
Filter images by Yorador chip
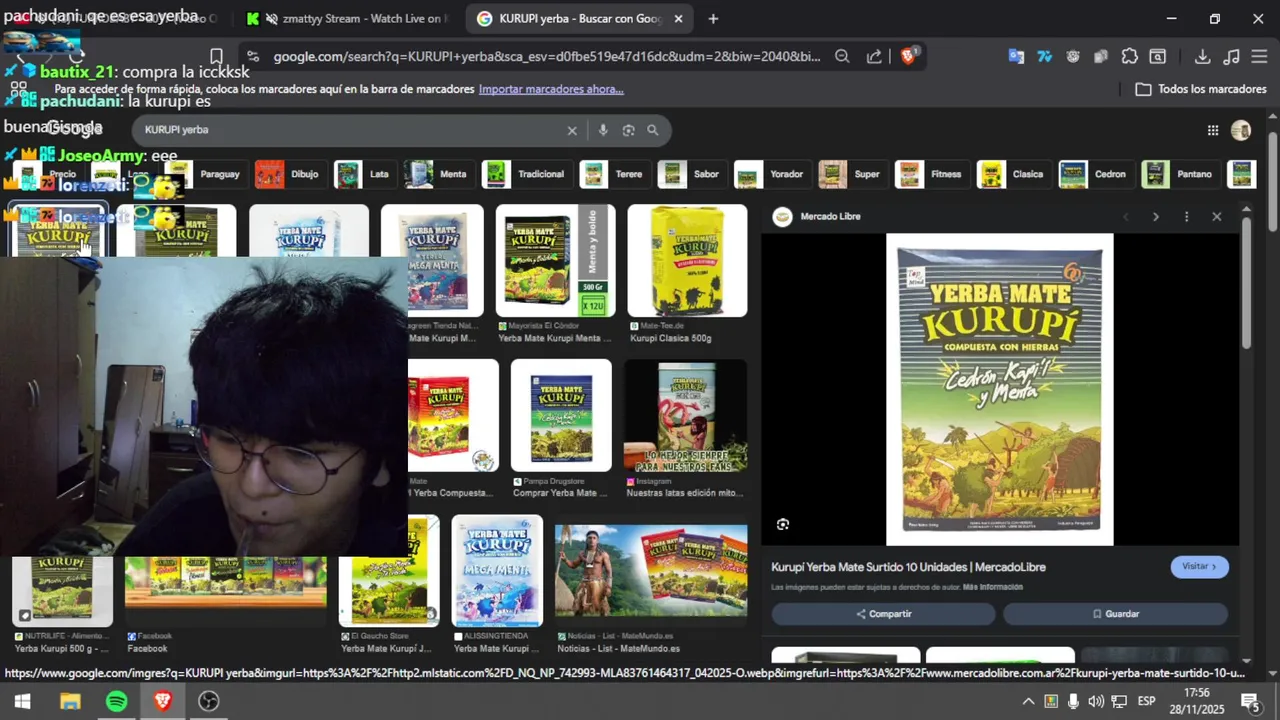click(771, 174)
